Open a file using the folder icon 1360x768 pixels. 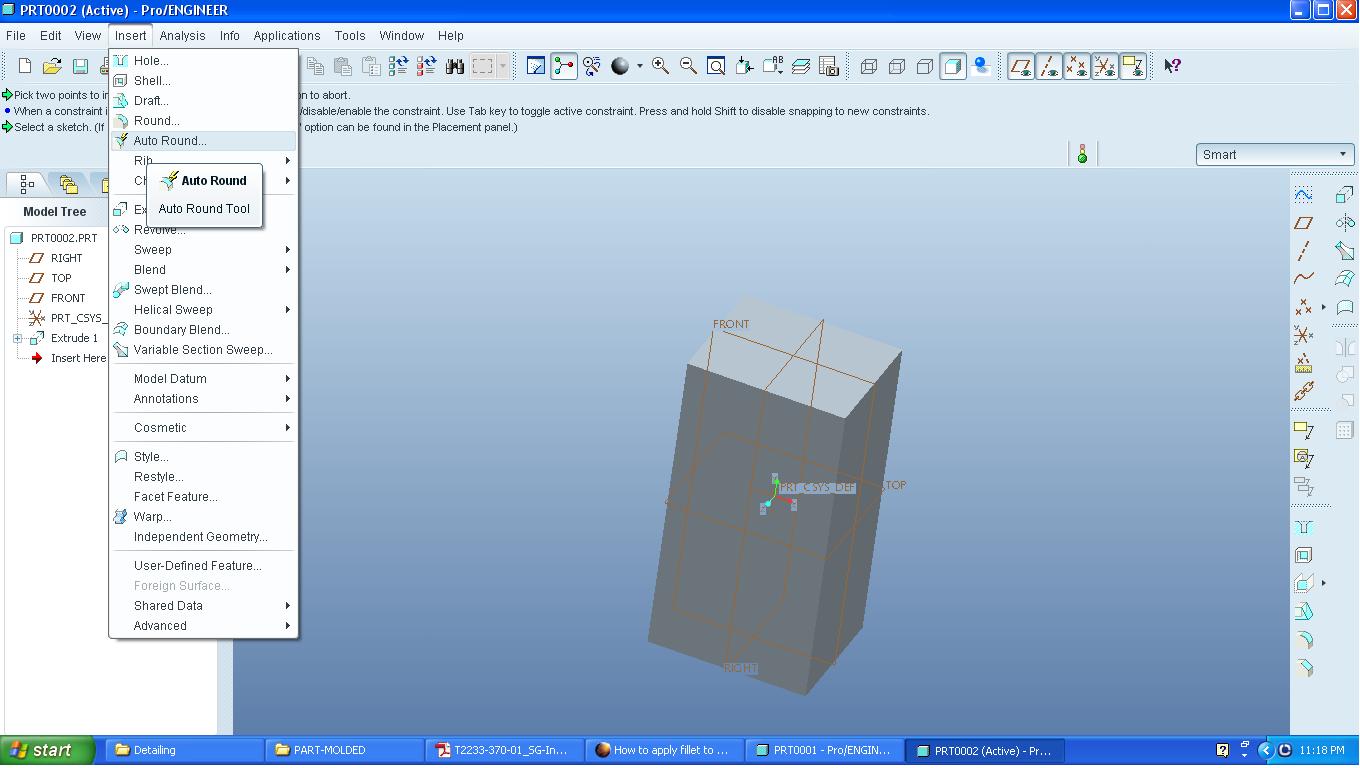coord(52,66)
